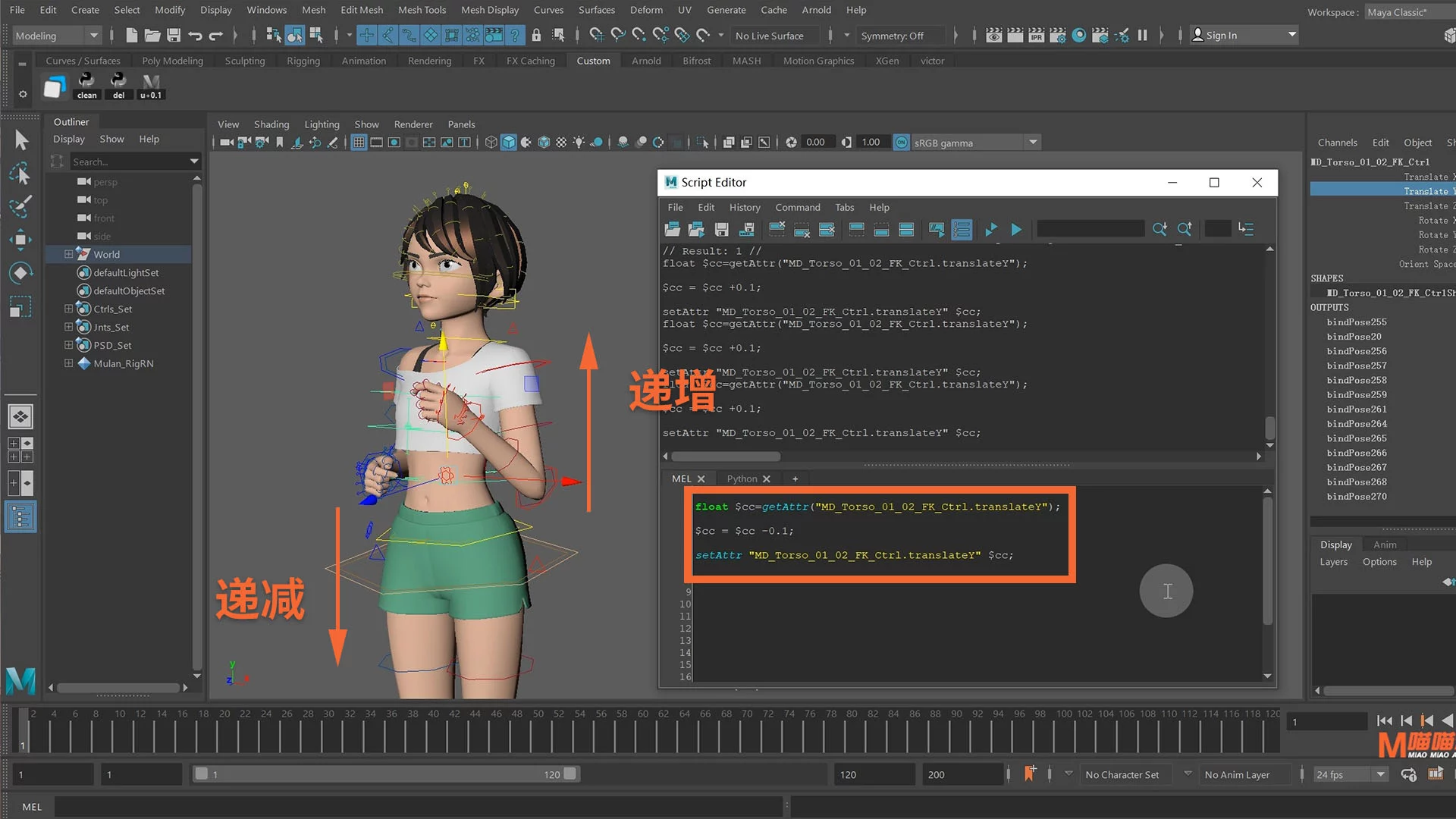Image resolution: width=1456 pixels, height=819 pixels.
Task: Expand Jnts_Set in Outliner
Action: [68, 327]
